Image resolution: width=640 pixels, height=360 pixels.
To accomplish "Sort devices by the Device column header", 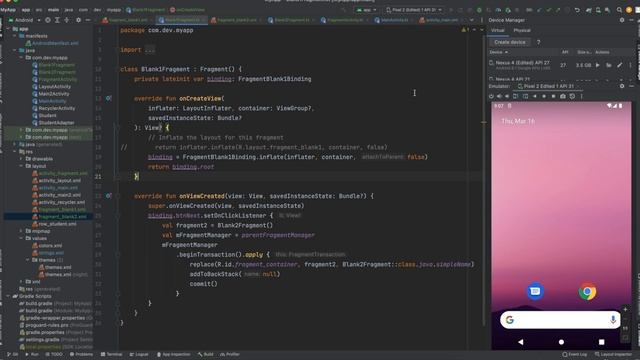I will point(498,52).
